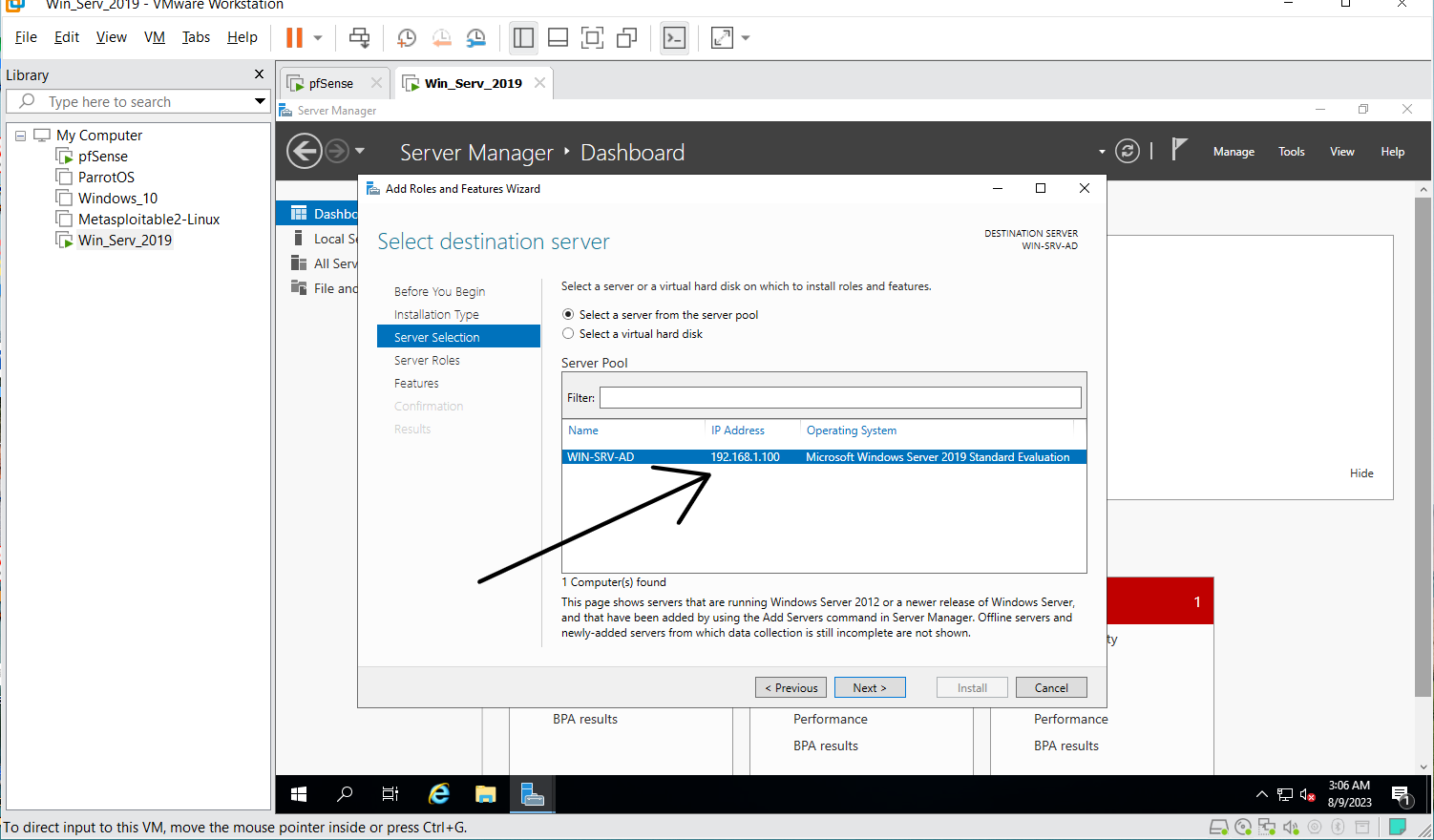Refresh the Server Manager dashboard

point(1128,151)
